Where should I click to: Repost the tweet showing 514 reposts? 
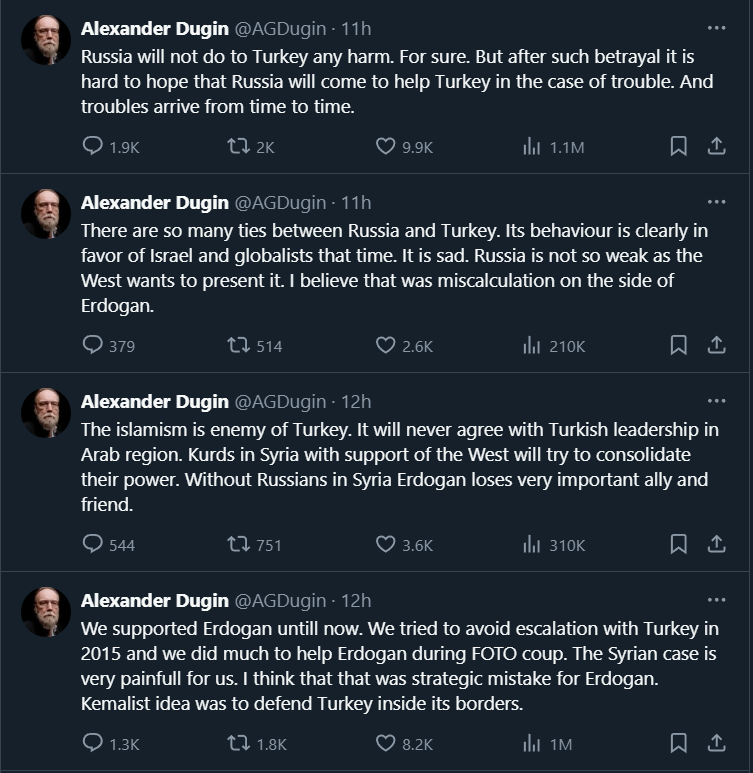pos(238,345)
